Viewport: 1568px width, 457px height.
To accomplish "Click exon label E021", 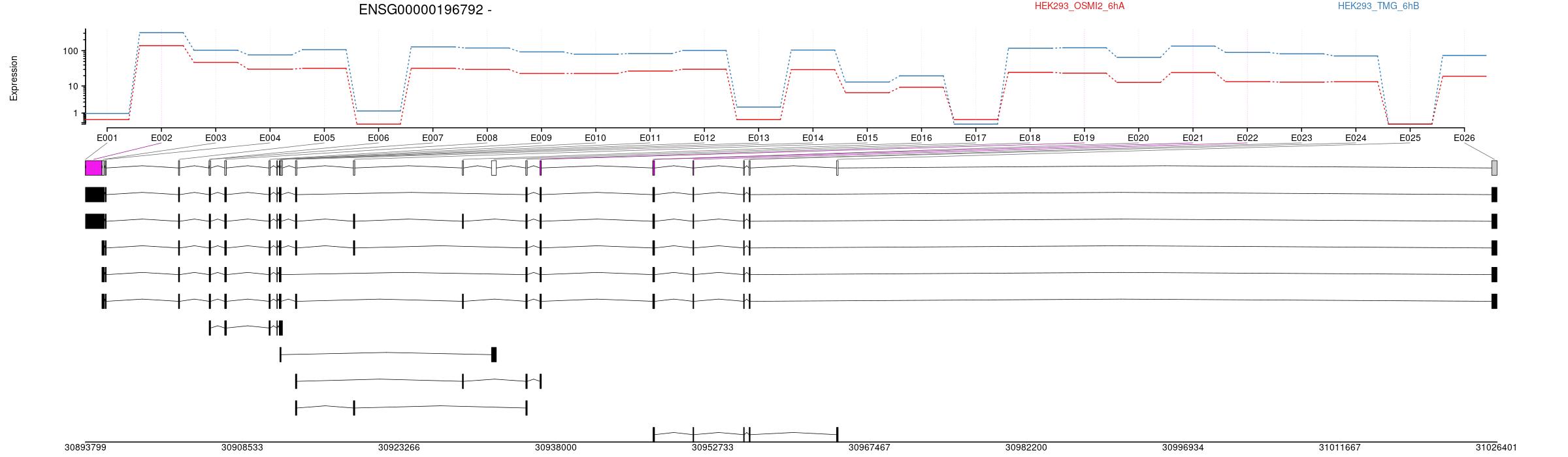I will click(x=1192, y=138).
